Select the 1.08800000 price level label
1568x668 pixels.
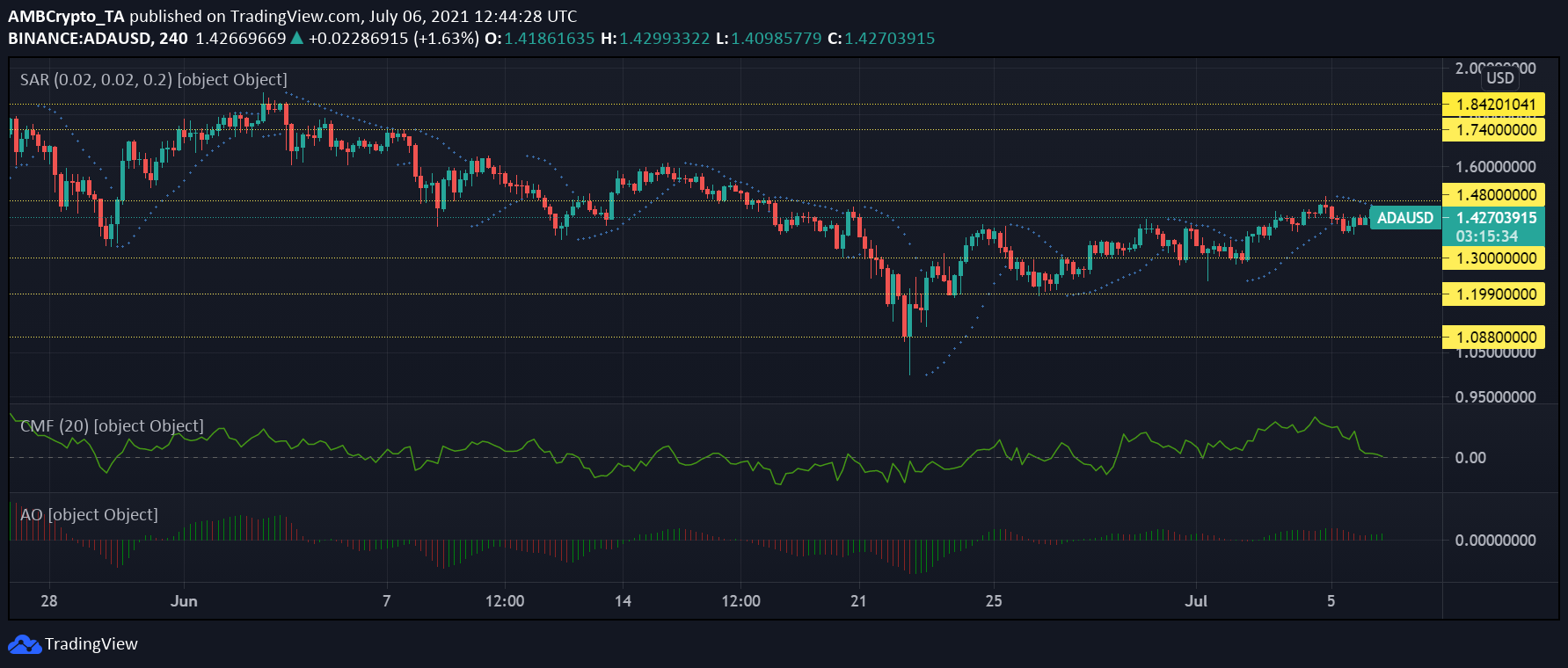1493,338
